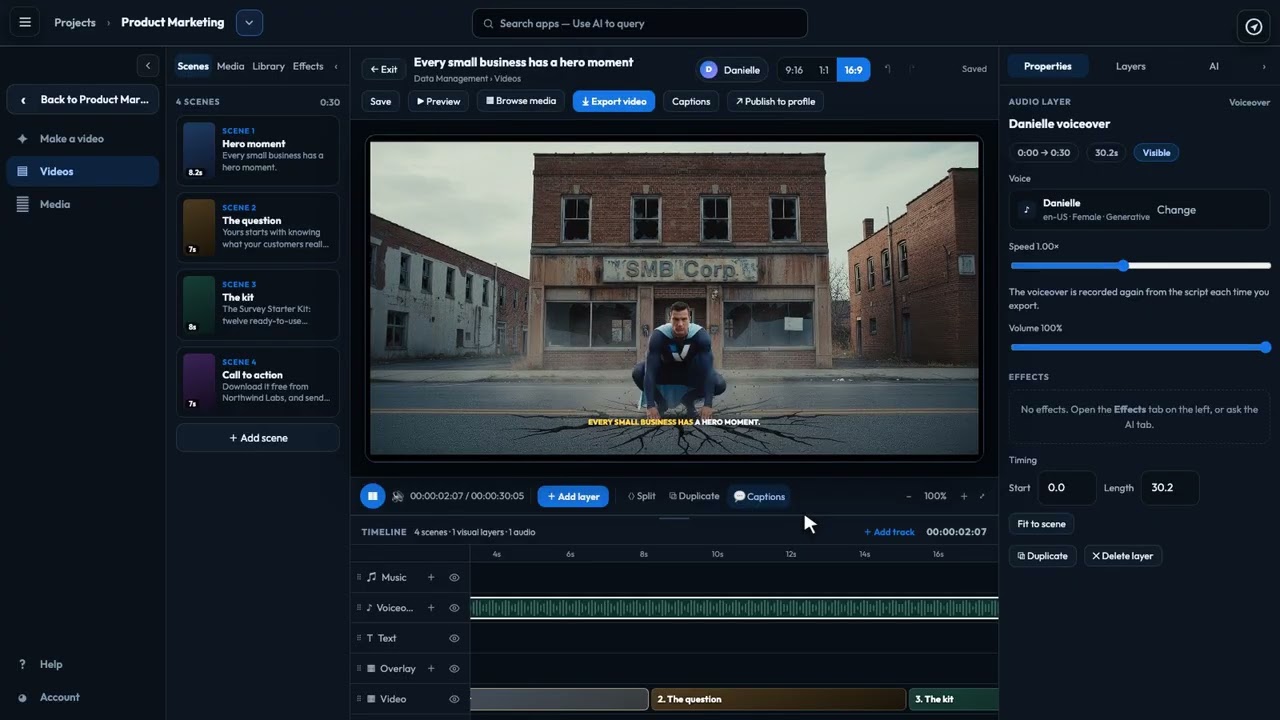Zoom out the timeline with minus icon
This screenshot has width=1280, height=720.
coord(908,496)
